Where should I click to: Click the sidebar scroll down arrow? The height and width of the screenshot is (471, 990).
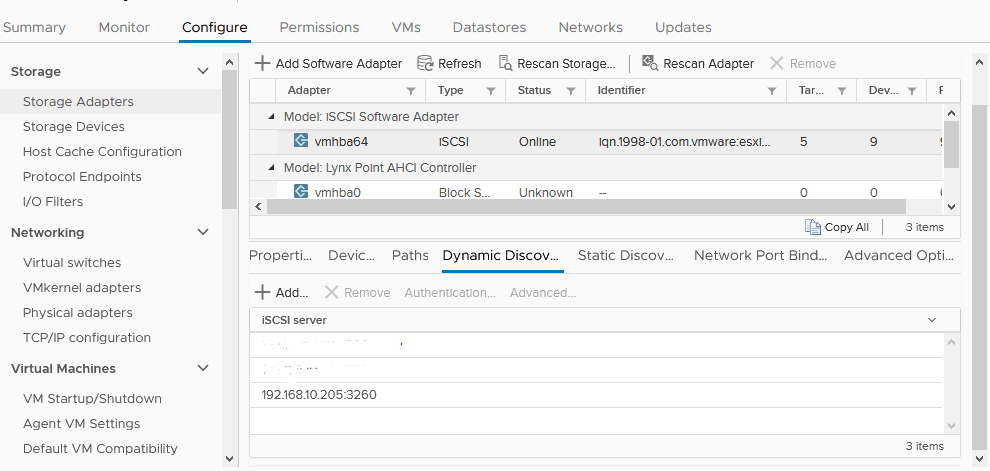[x=229, y=459]
